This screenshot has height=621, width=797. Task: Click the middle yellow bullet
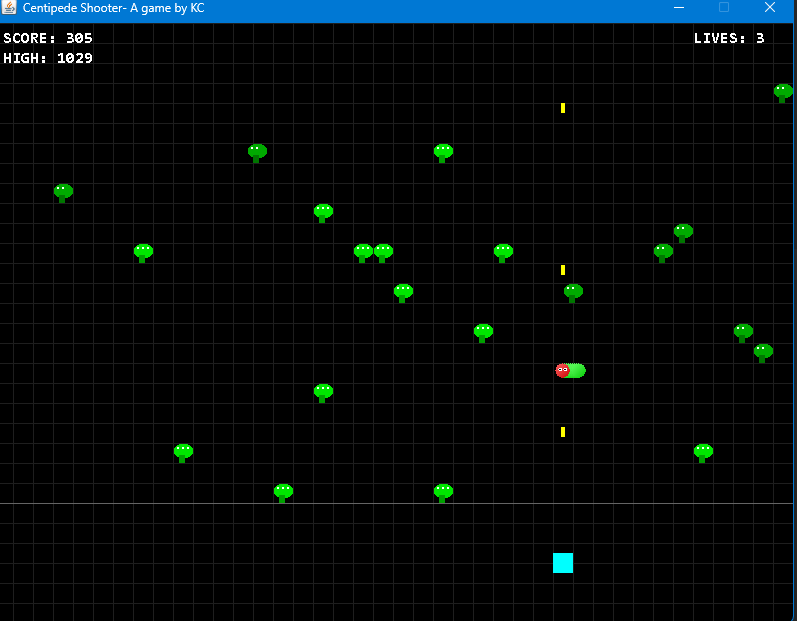point(563,270)
